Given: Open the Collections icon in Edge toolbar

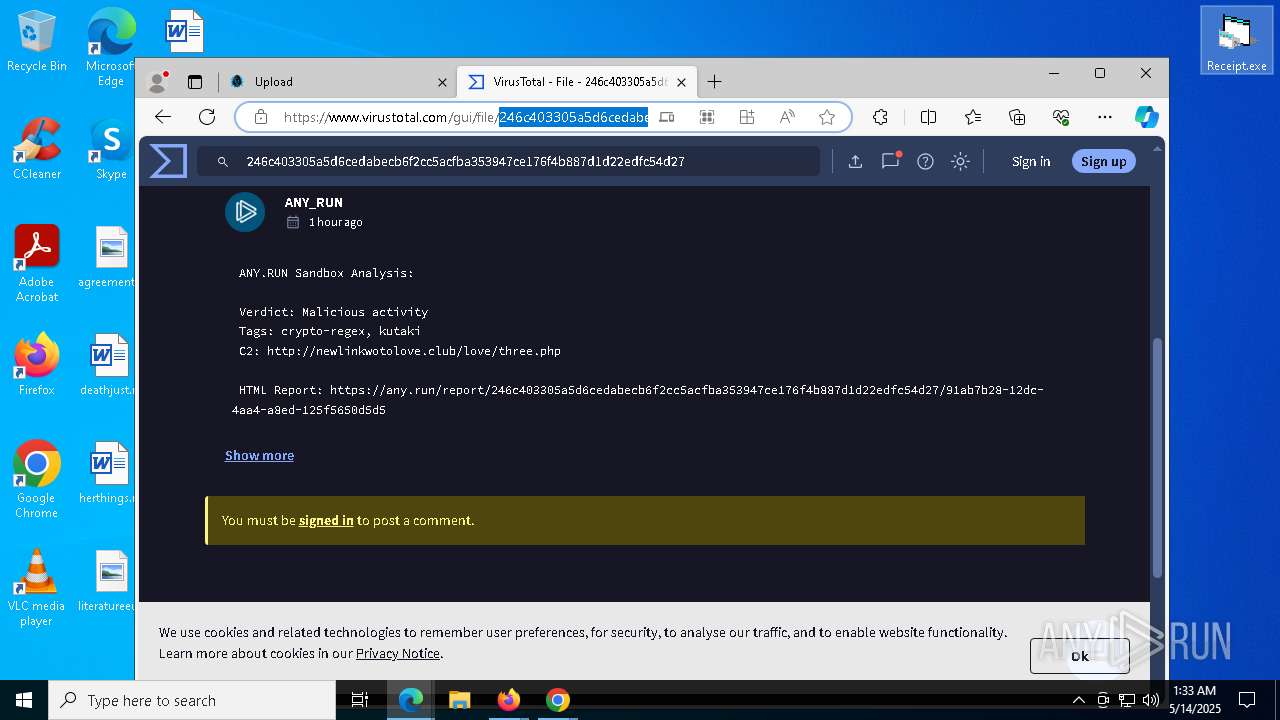Looking at the screenshot, I should click(1017, 117).
